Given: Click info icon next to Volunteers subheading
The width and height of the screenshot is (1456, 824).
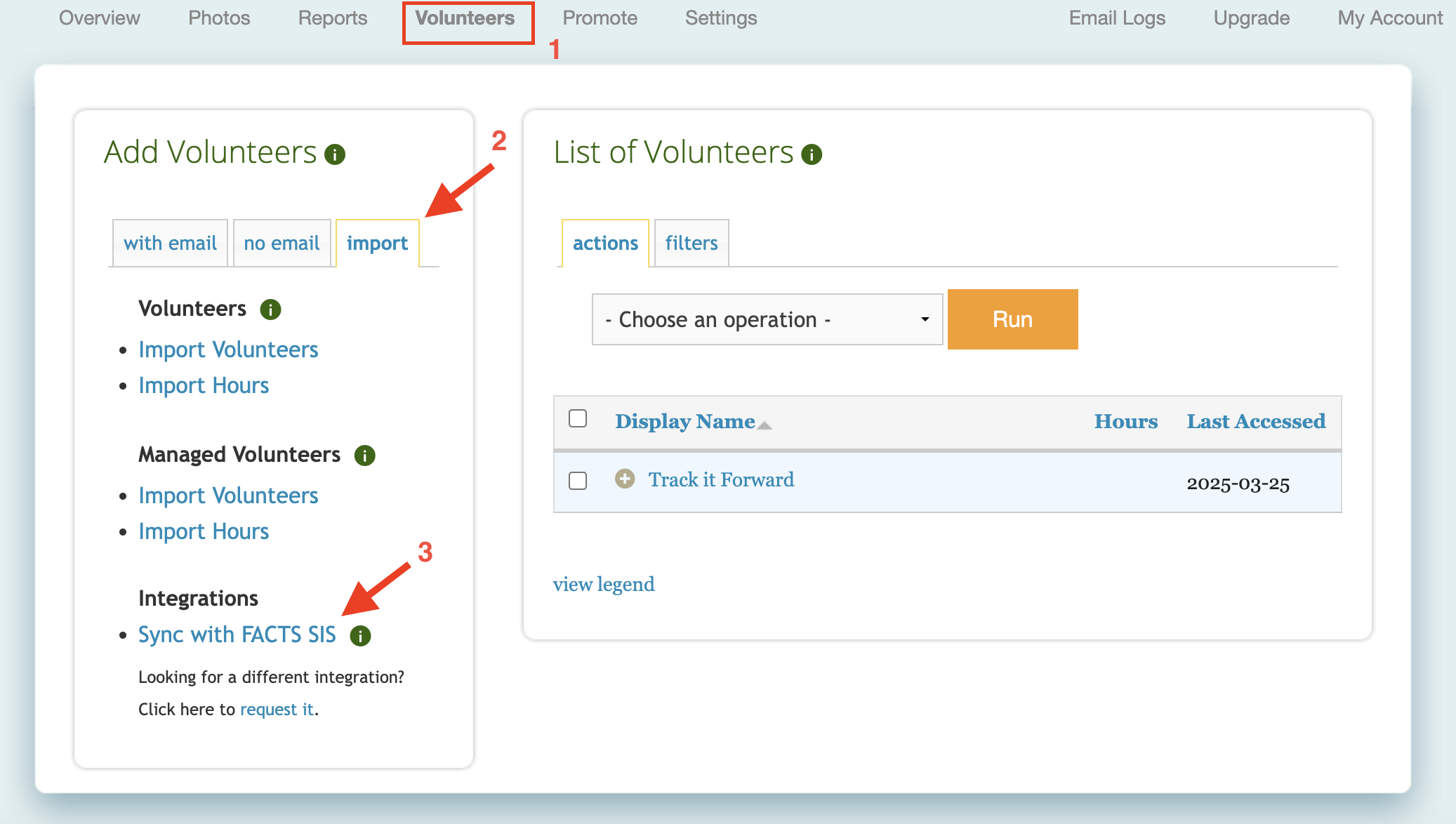Looking at the screenshot, I should click(270, 310).
